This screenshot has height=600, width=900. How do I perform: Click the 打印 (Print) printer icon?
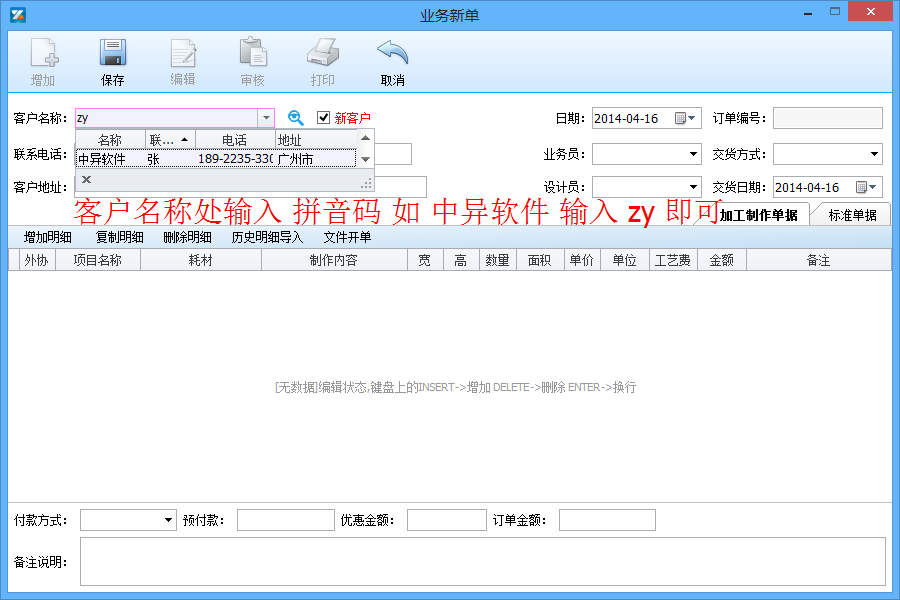[x=323, y=54]
